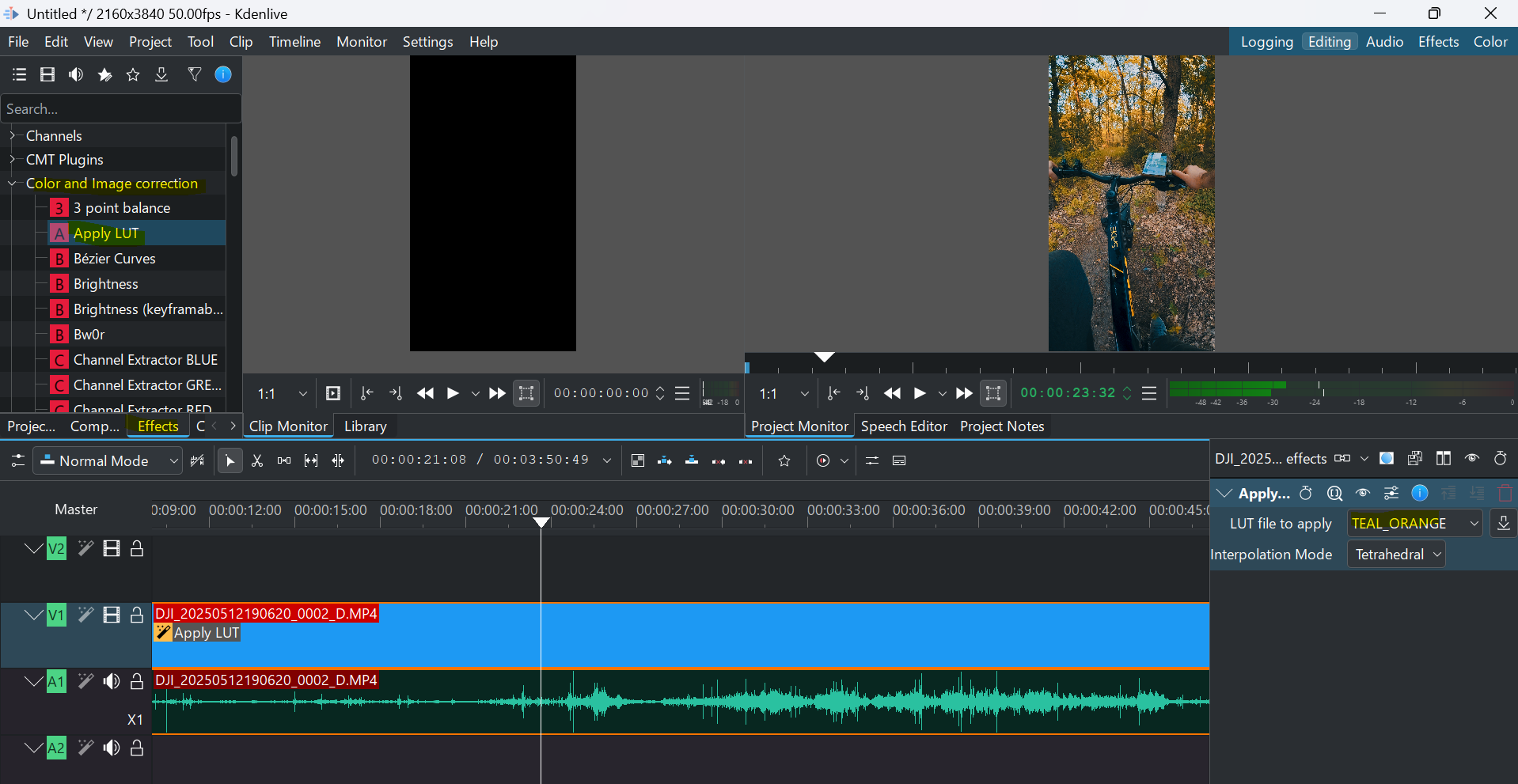Switch to the Speech Editor tab
This screenshot has width=1518, height=784.
click(904, 426)
